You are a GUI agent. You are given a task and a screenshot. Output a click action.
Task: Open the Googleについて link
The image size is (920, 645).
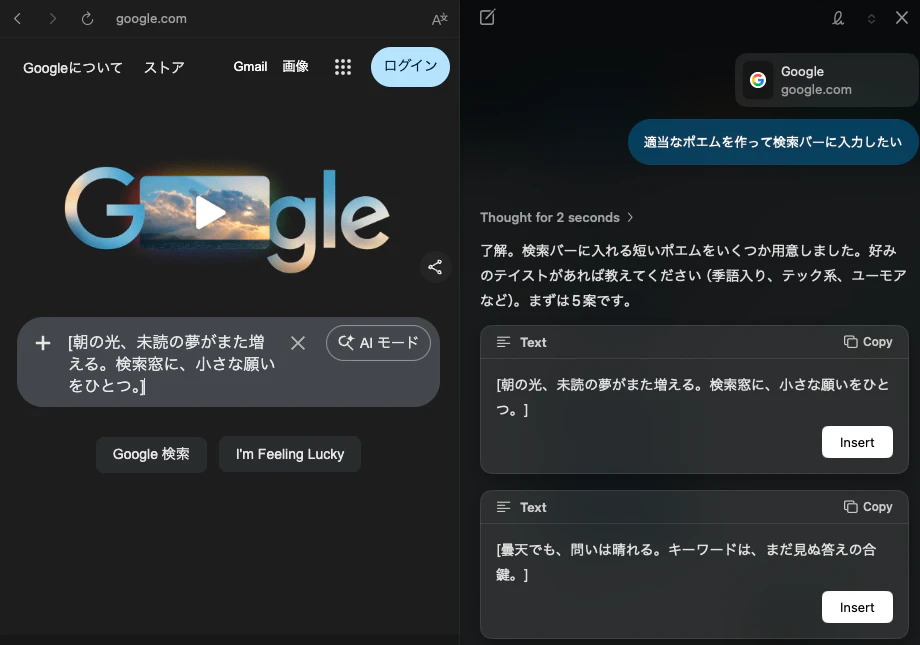point(73,67)
